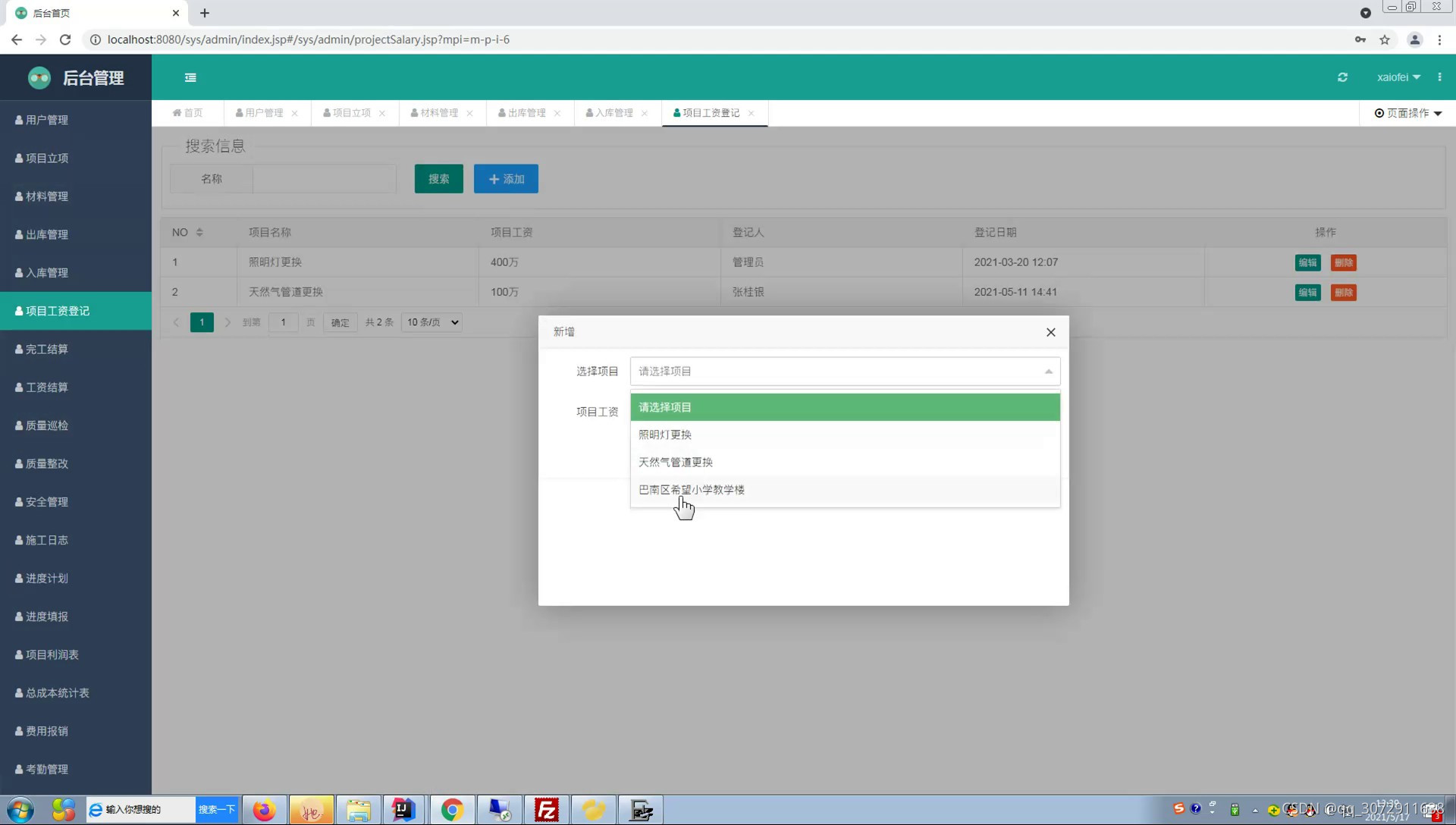Click the blue 添加 button

506,179
